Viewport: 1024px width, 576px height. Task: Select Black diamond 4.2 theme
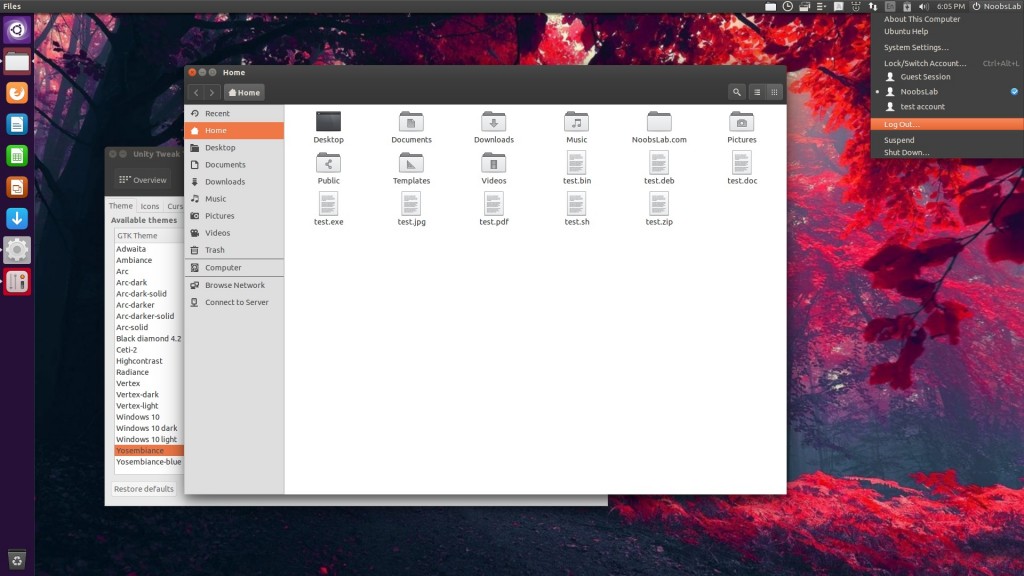point(149,339)
